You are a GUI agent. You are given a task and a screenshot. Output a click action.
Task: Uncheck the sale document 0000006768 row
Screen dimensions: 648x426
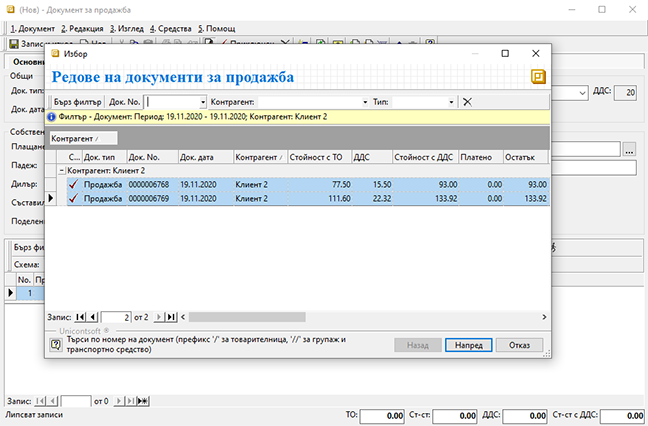[72, 185]
